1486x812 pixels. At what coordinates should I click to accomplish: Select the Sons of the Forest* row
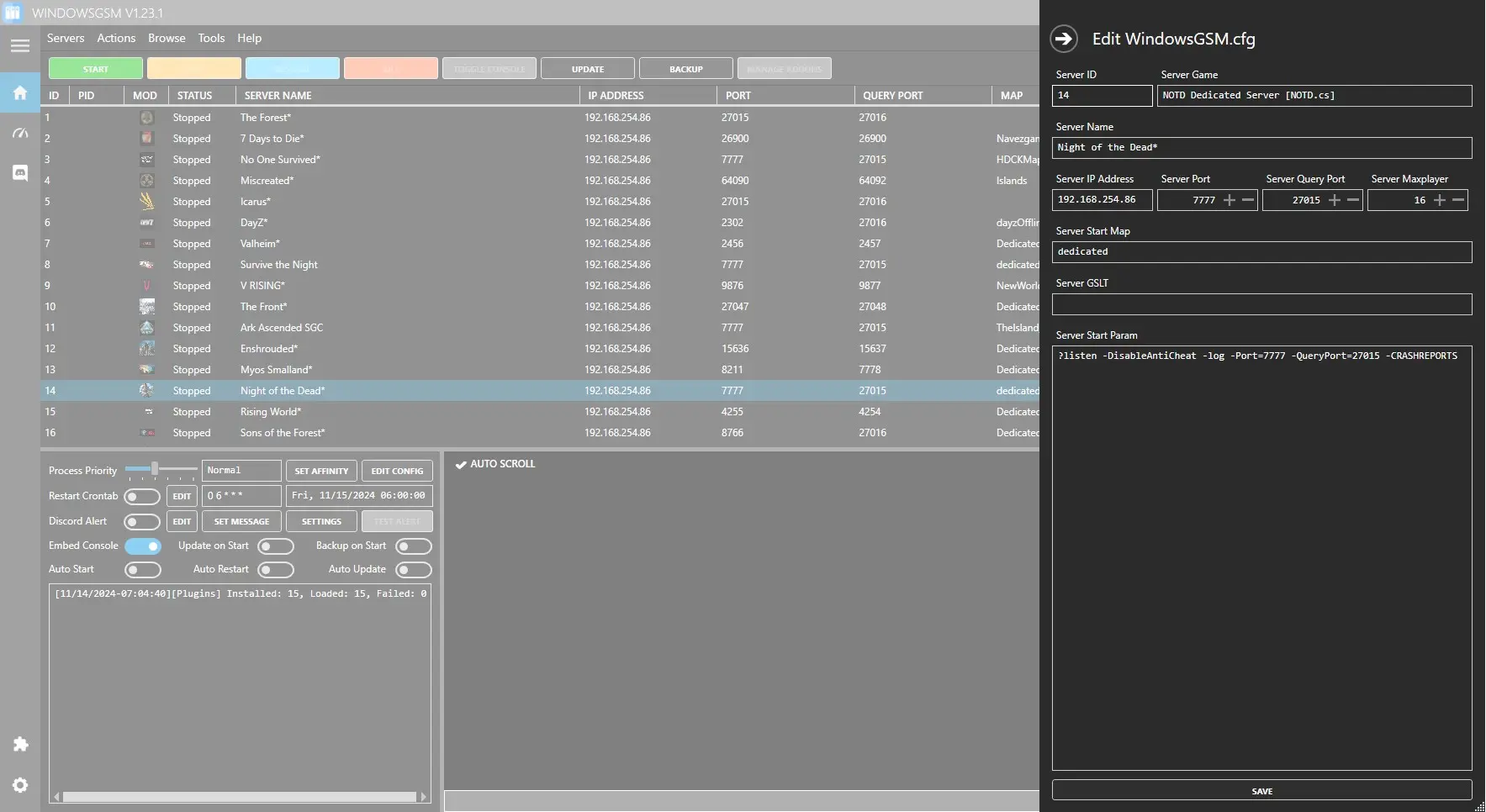click(540, 433)
